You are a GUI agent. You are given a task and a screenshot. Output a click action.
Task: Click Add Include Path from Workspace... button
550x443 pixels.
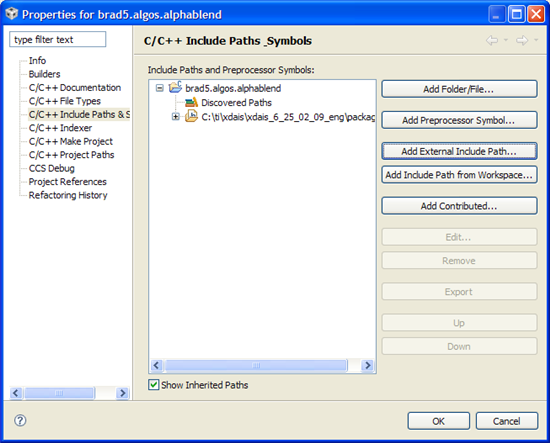pos(459,175)
